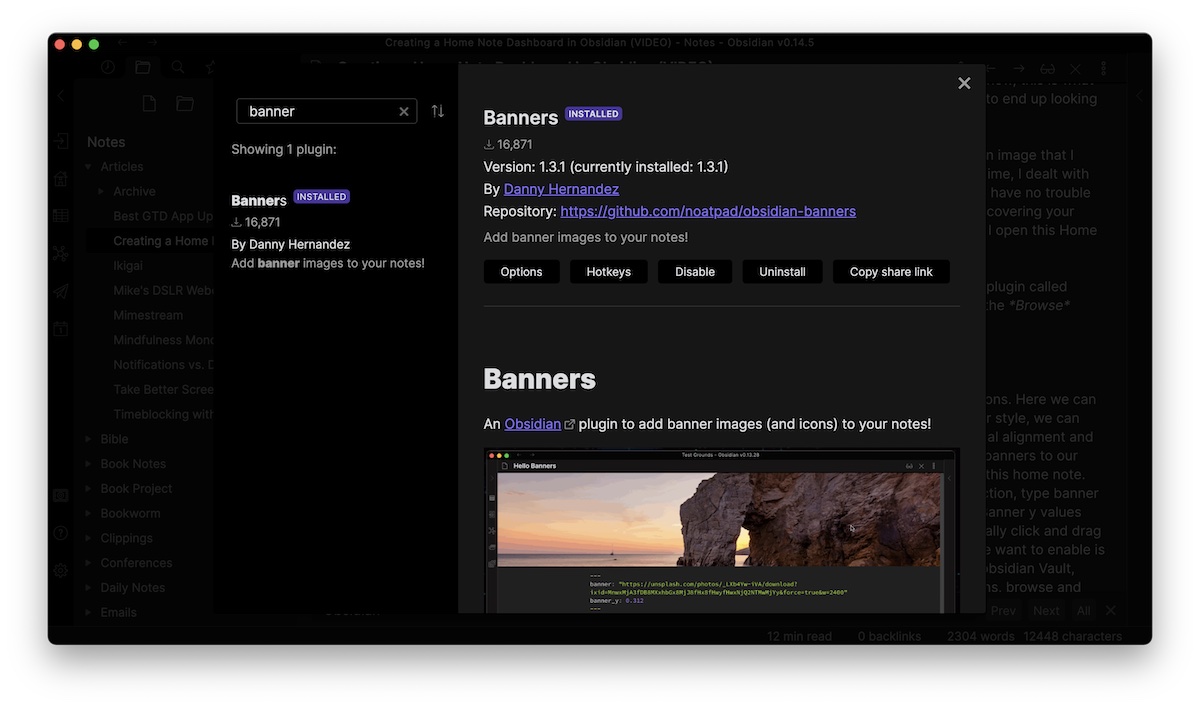
Task: Uninstall the Banners plugin
Action: (x=782, y=272)
